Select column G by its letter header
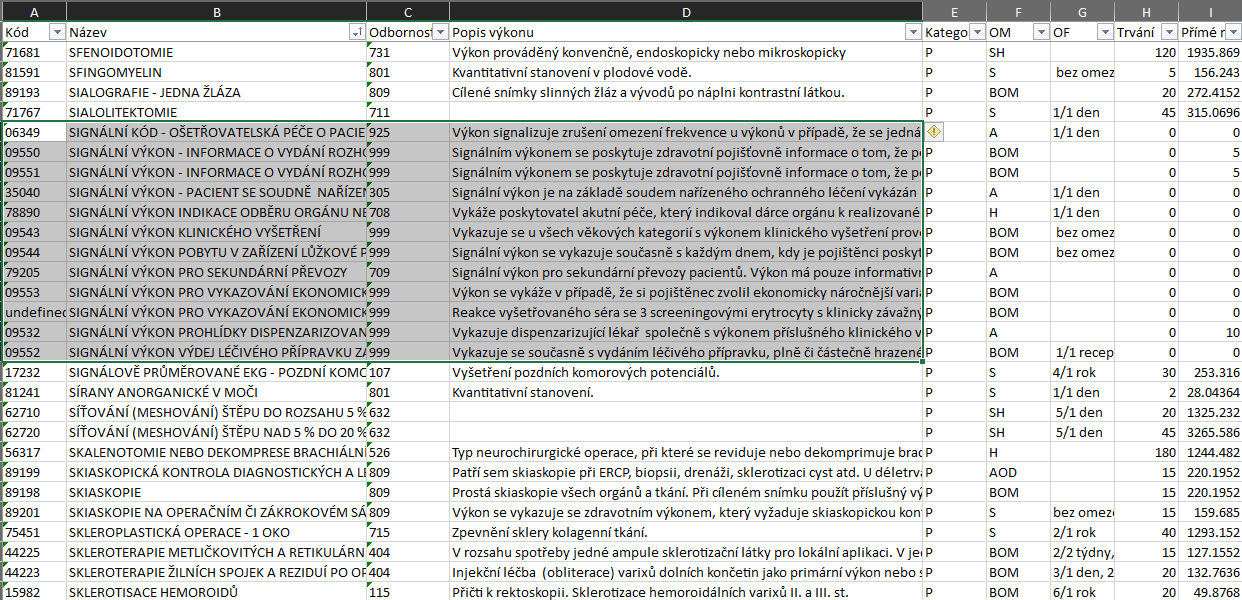 tap(1083, 11)
